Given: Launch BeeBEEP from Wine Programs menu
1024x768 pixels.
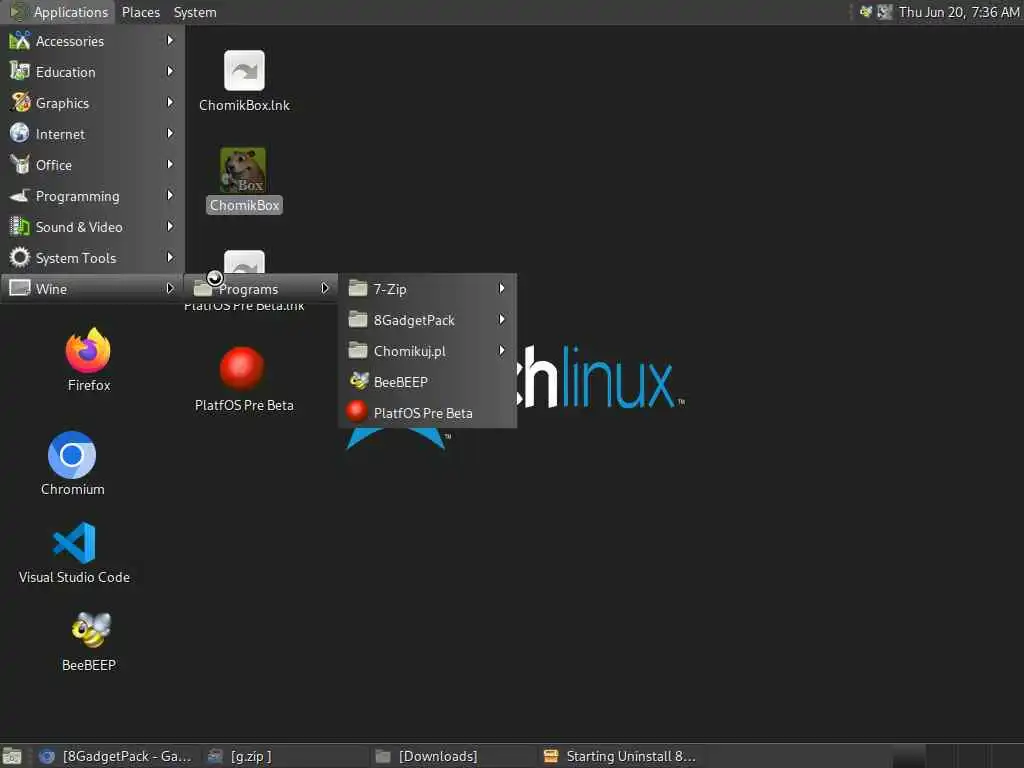Looking at the screenshot, I should 428,382.
